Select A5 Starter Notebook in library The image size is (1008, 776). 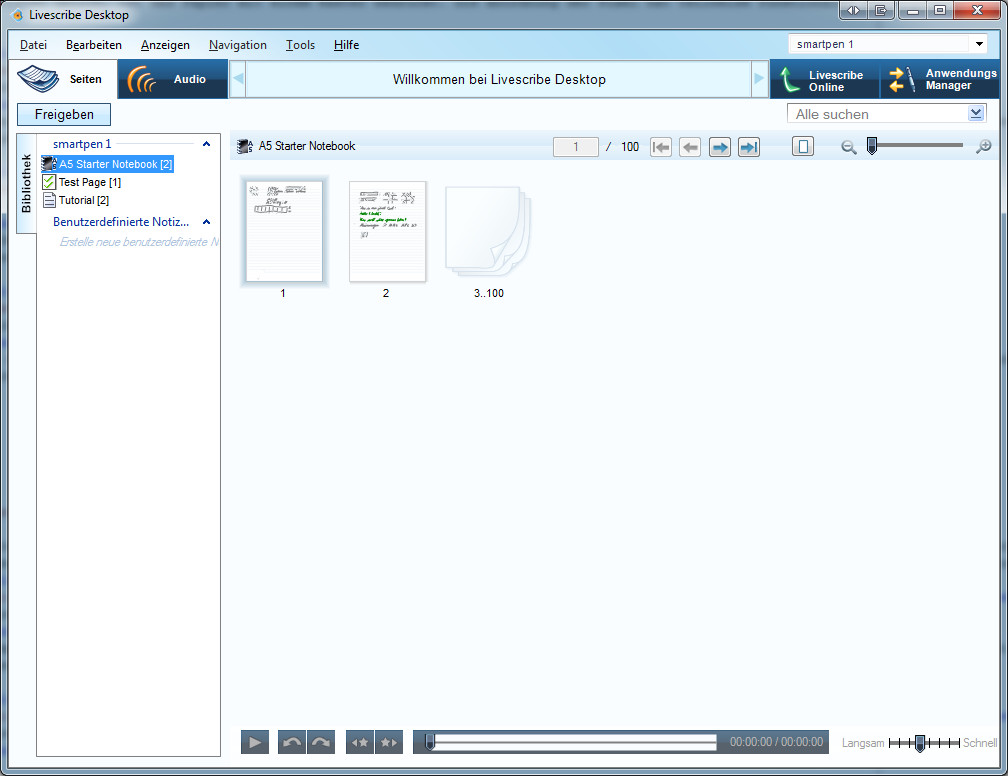tap(107, 164)
